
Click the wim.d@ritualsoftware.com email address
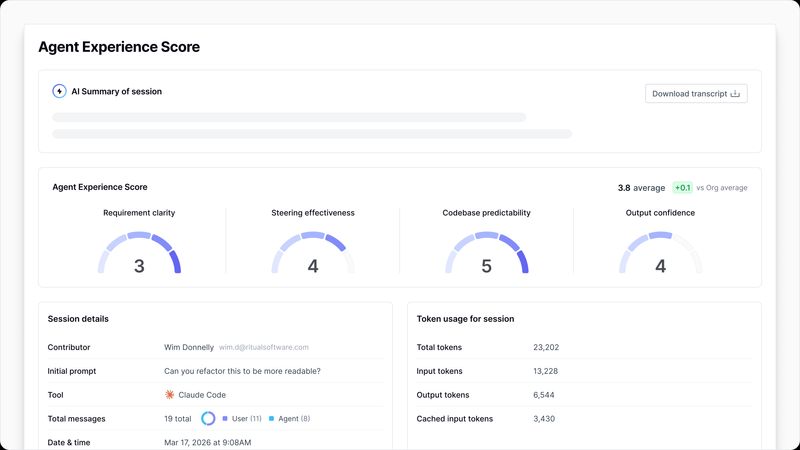tap(264, 347)
